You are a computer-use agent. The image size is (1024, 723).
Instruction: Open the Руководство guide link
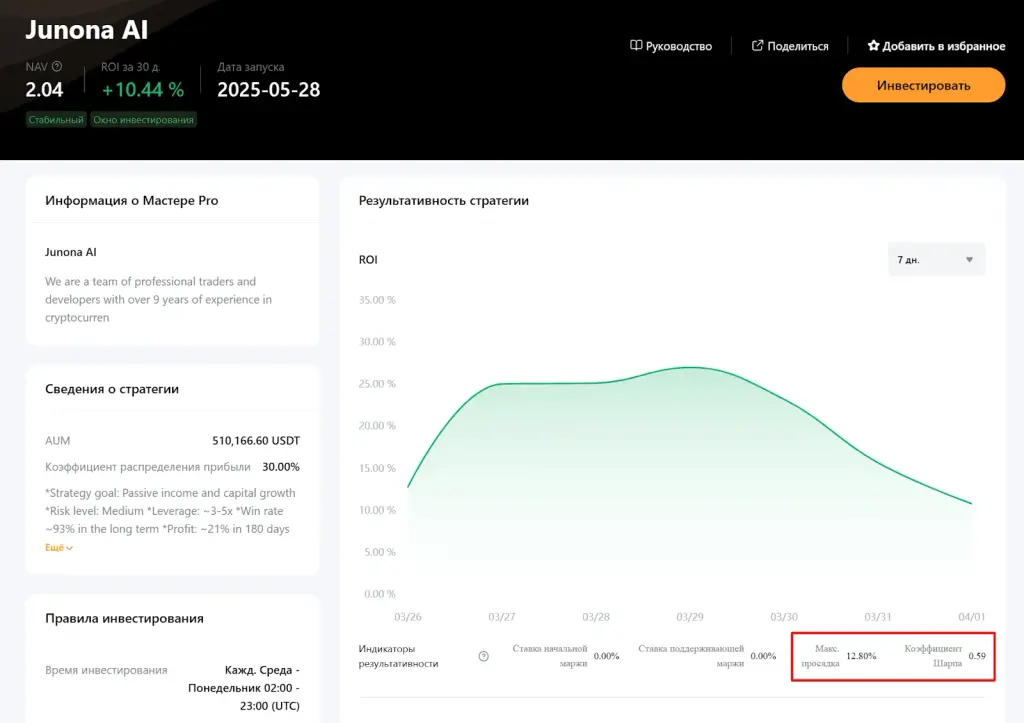671,46
